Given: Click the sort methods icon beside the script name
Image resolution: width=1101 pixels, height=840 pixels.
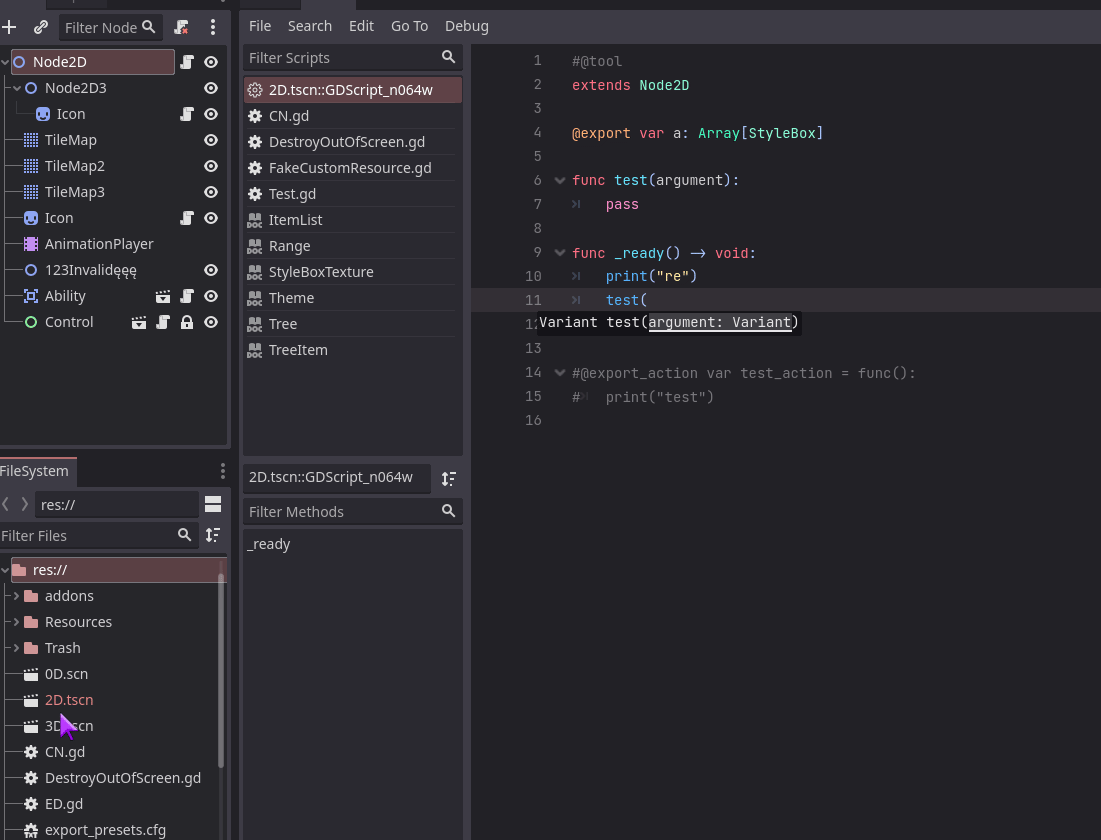Looking at the screenshot, I should [449, 478].
